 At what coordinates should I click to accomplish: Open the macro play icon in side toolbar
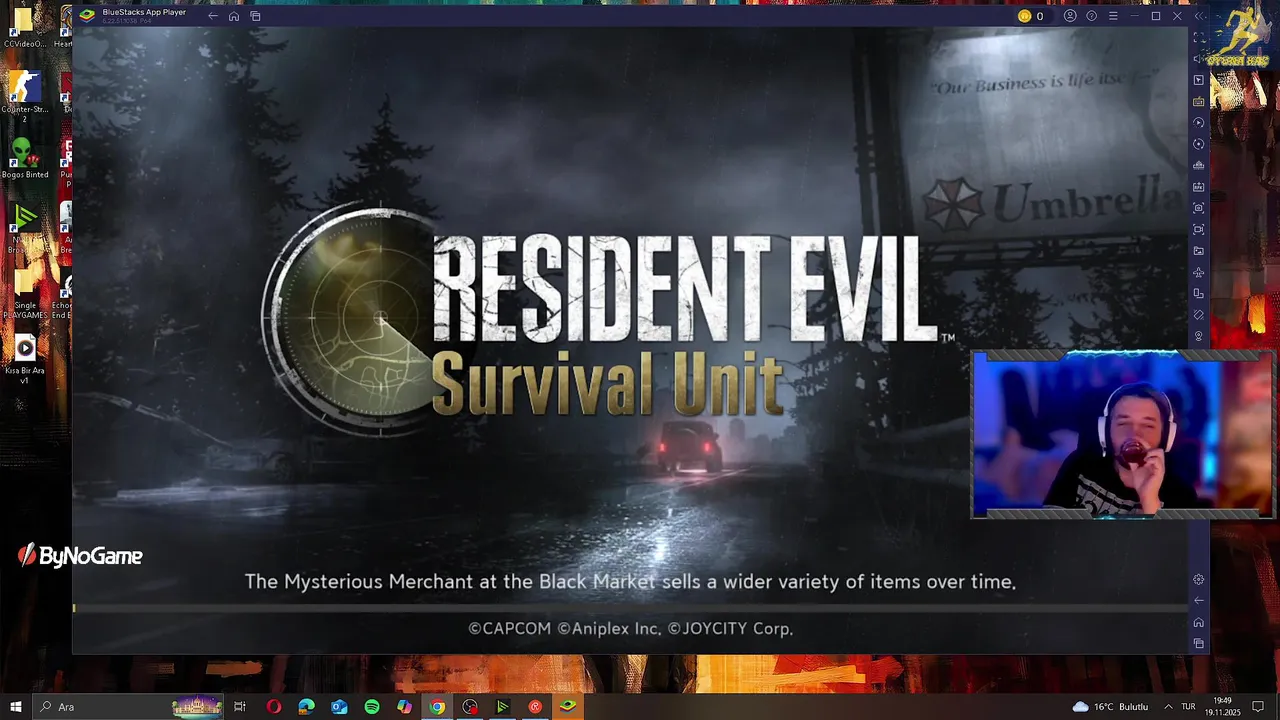(1199, 123)
